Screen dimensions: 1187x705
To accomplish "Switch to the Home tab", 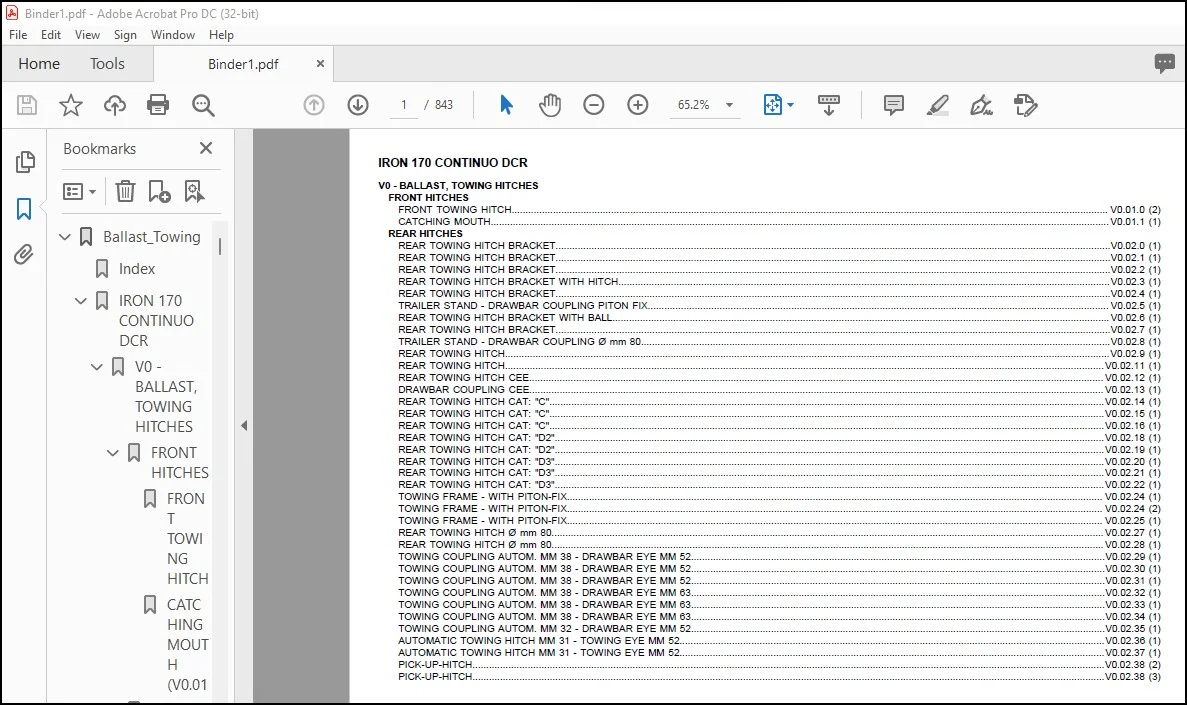I will [x=39, y=64].
